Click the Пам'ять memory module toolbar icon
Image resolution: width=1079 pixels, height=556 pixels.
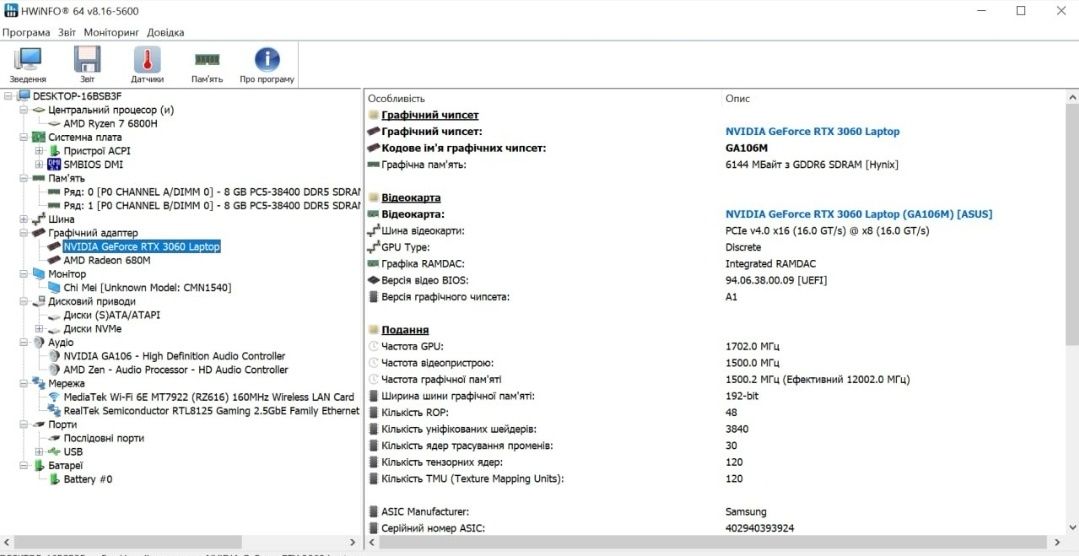click(207, 60)
